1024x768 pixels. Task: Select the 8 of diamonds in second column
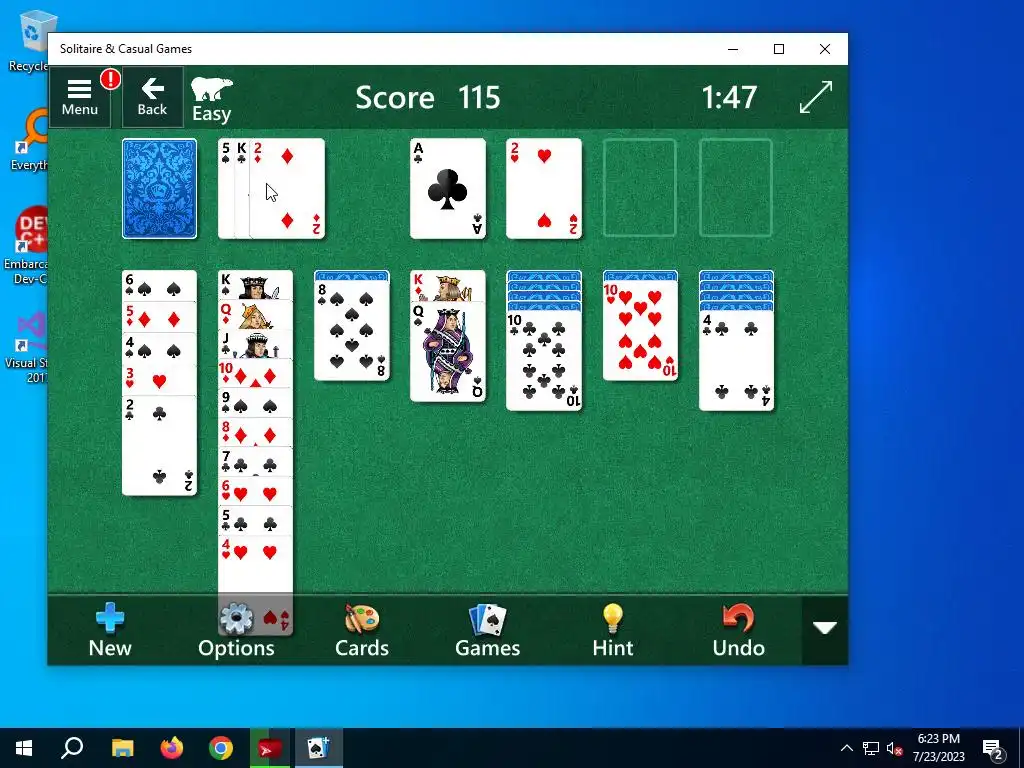pos(255,432)
